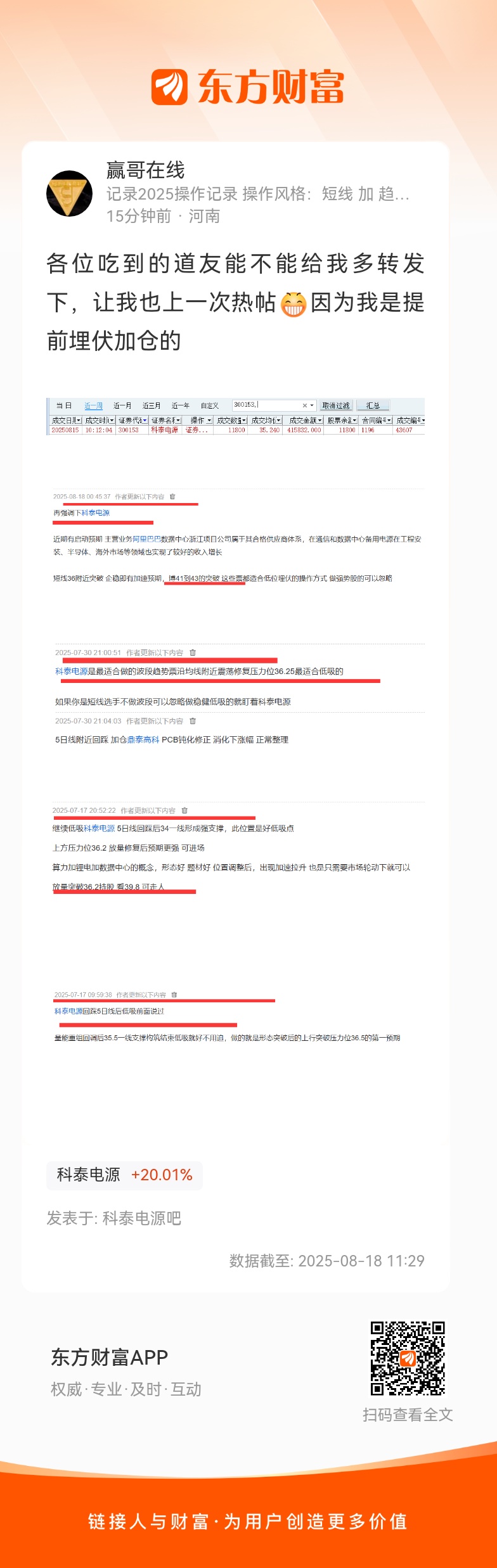Click trash icon beside 2025-07-30 21:04:03 update

pyautogui.click(x=193, y=721)
